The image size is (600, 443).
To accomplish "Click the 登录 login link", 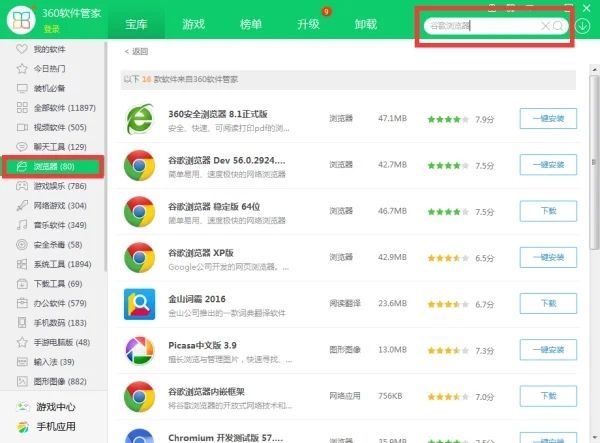I will click(x=51, y=29).
